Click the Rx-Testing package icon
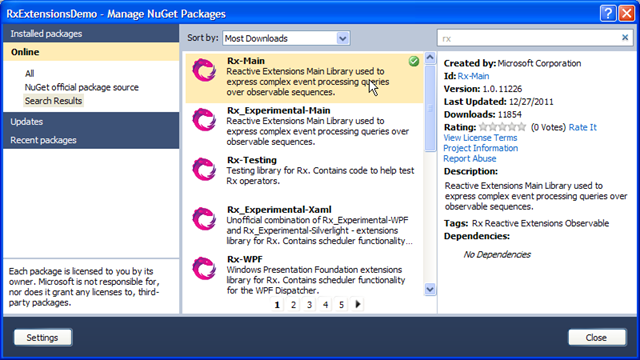 (204, 169)
